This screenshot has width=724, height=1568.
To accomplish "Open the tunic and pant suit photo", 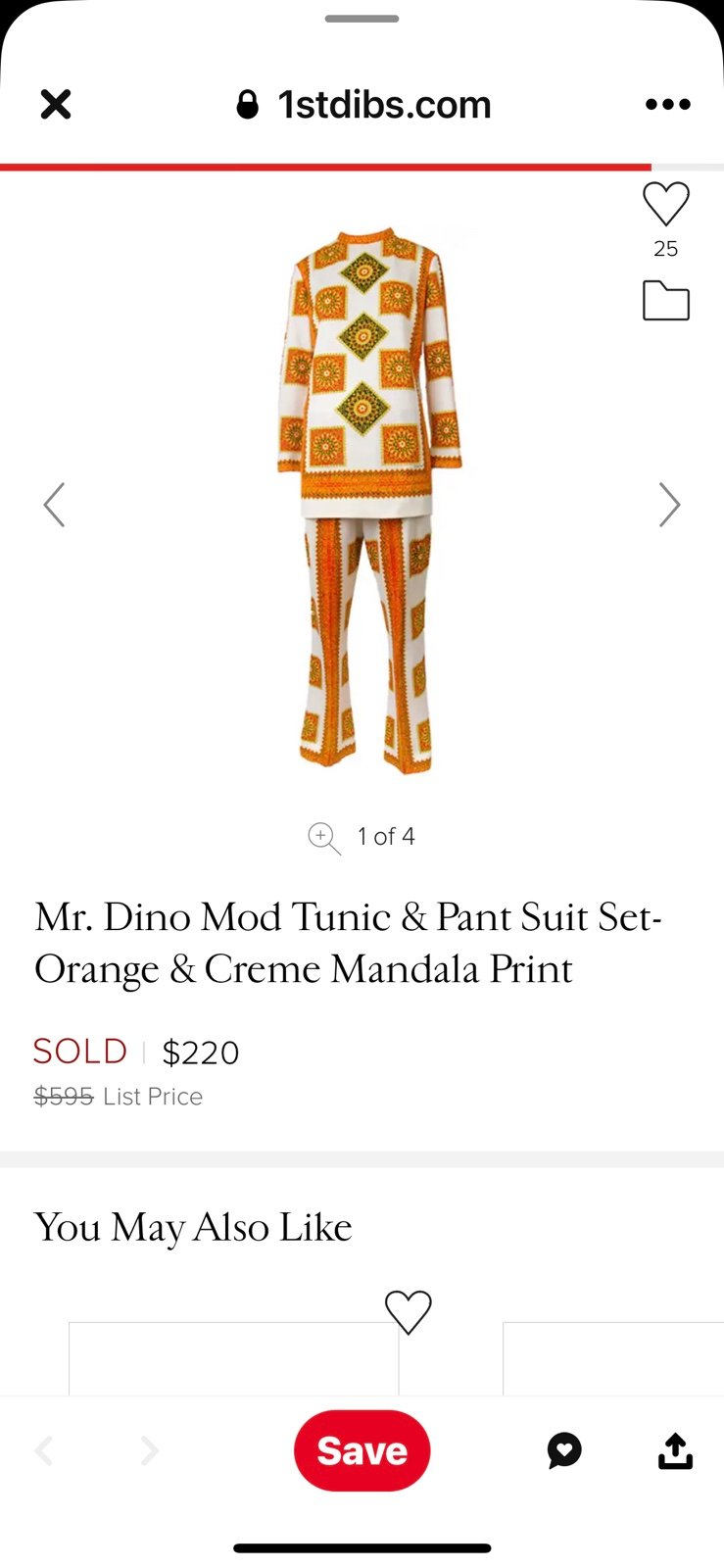I will [x=367, y=500].
